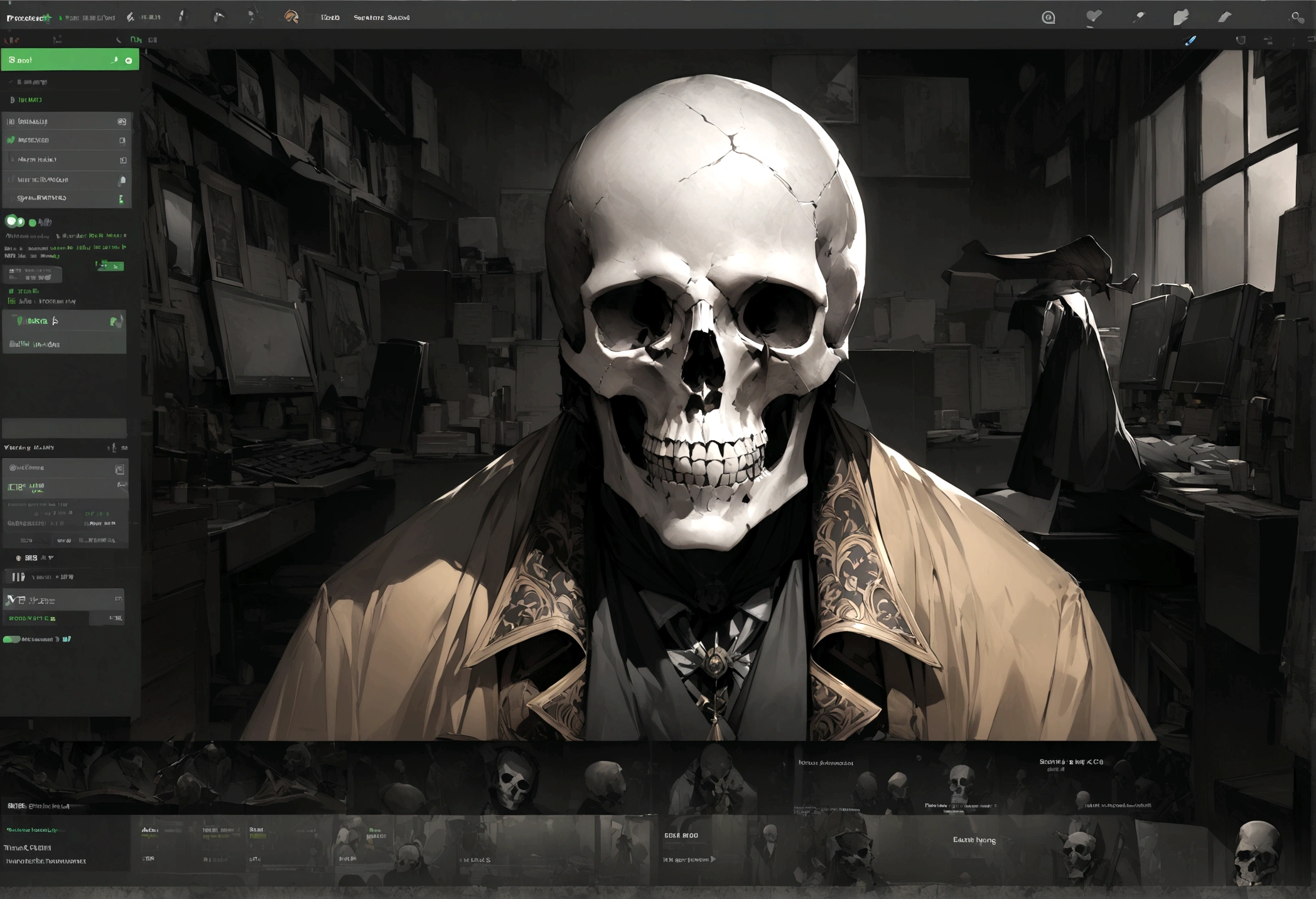Click the green highlighted sidebar header row

70,60
